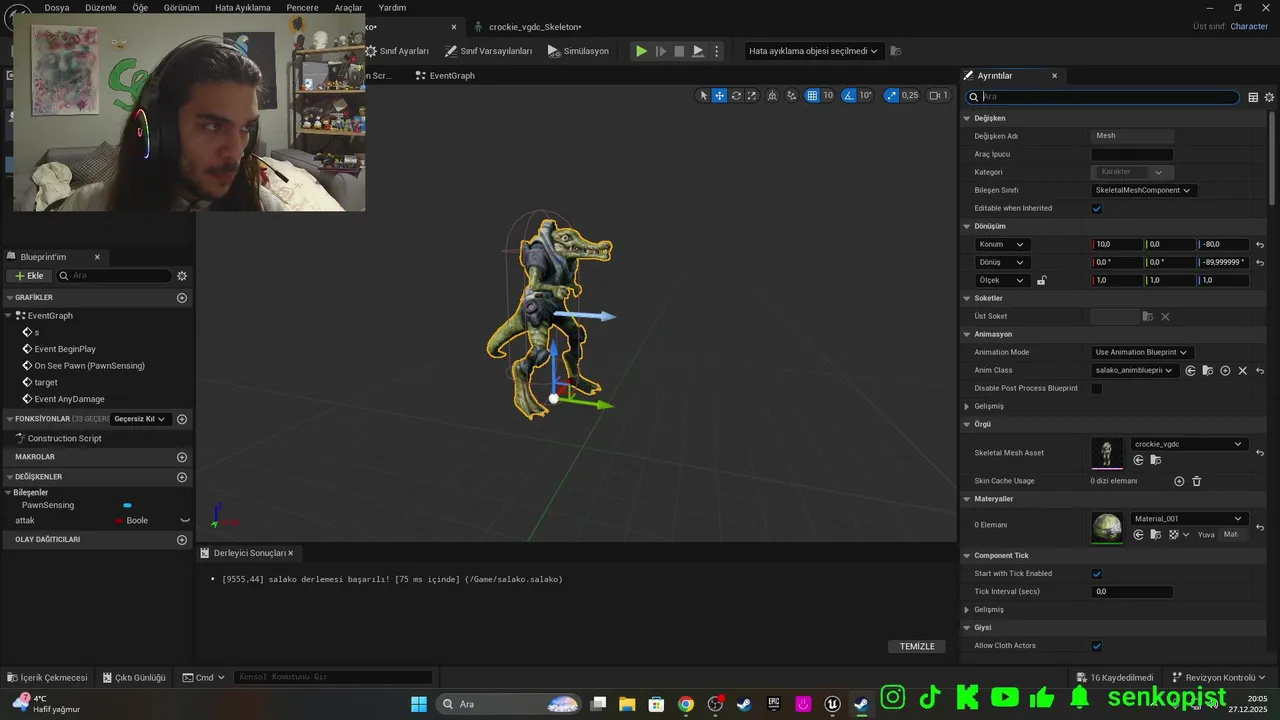Toggle scale snapping icon
The image size is (1280, 720).
pos(890,96)
